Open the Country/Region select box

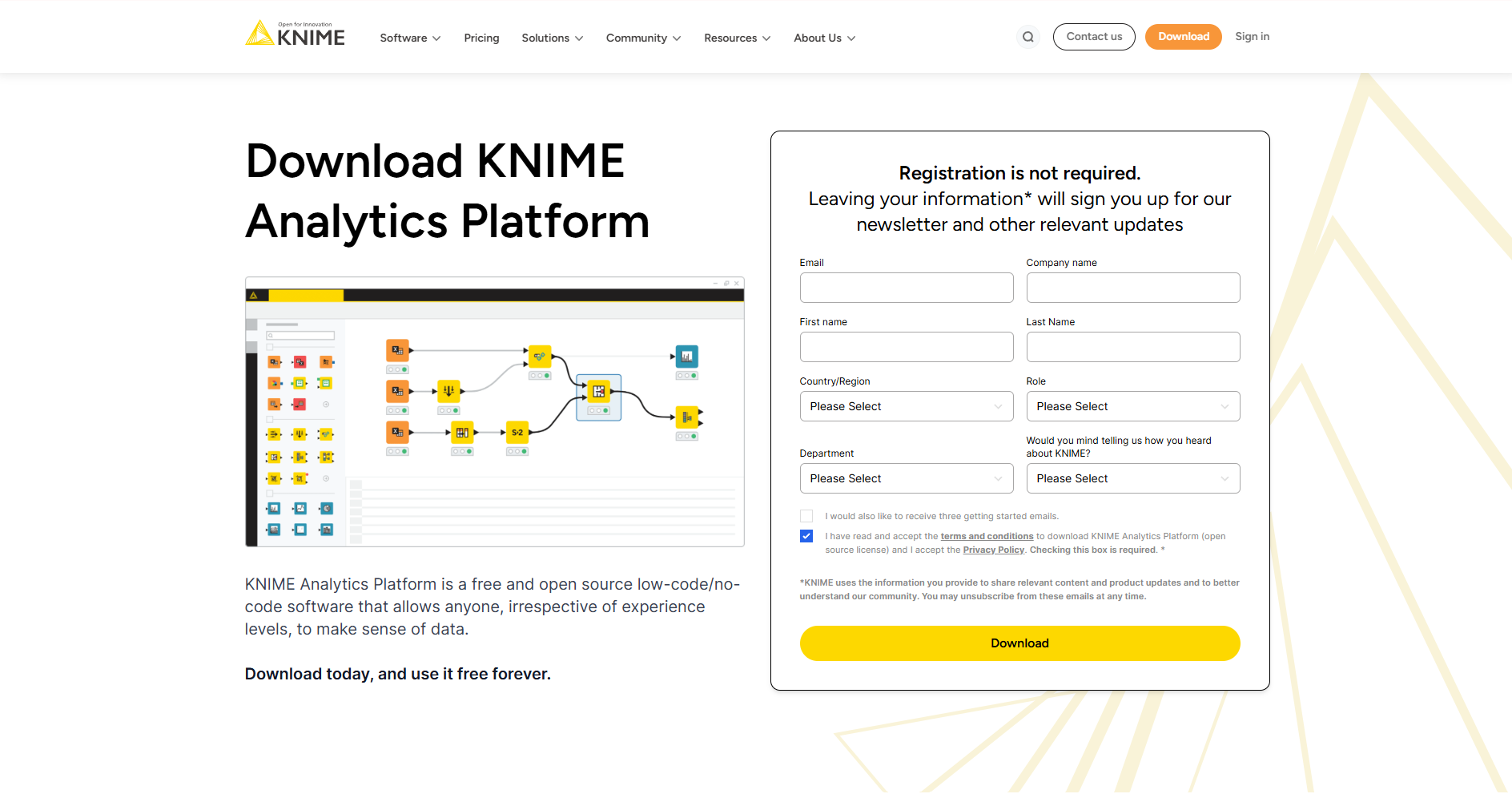pos(906,406)
